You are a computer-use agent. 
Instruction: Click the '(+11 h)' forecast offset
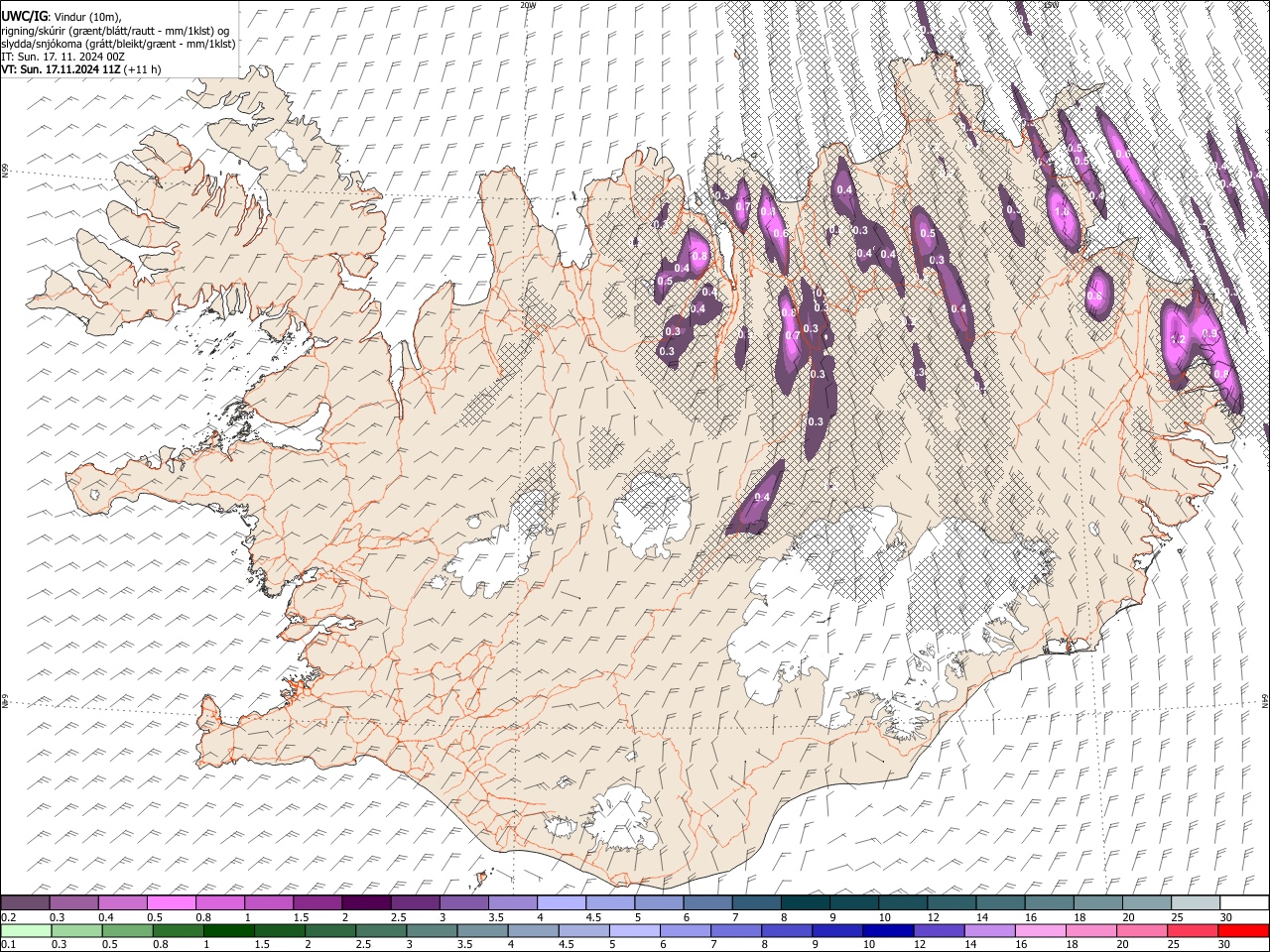click(144, 69)
